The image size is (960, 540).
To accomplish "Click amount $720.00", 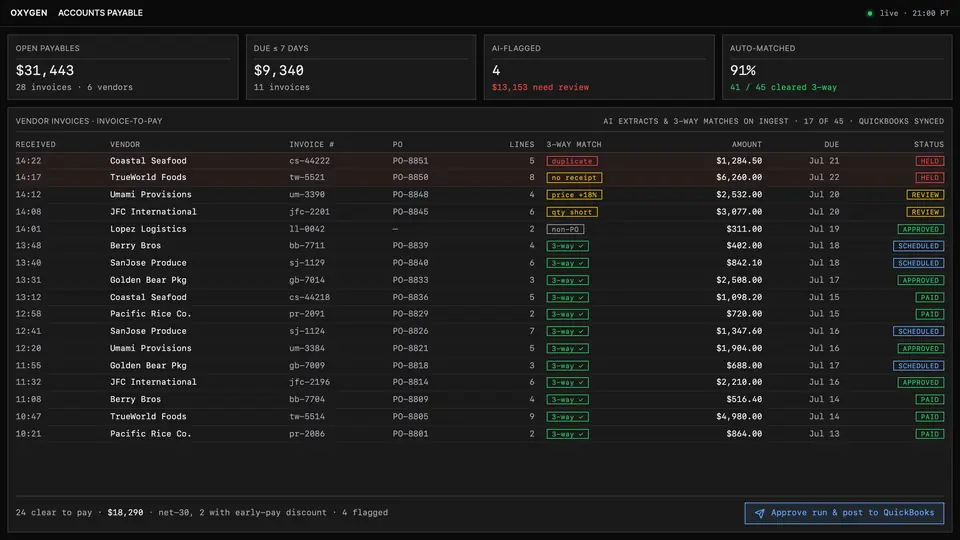I will coord(744,314).
